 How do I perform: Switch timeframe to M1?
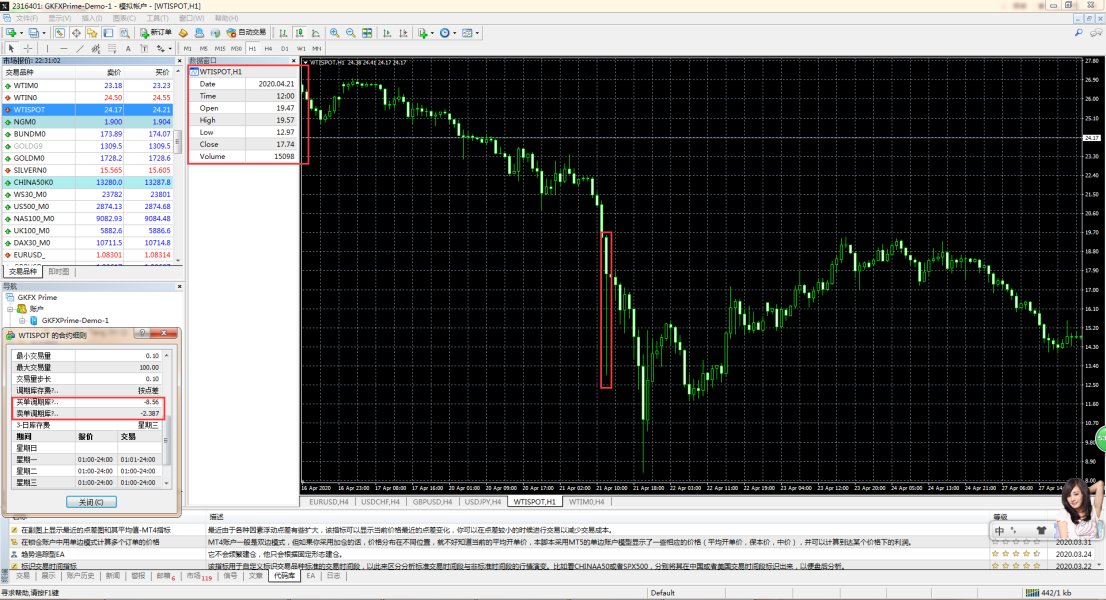click(x=188, y=49)
